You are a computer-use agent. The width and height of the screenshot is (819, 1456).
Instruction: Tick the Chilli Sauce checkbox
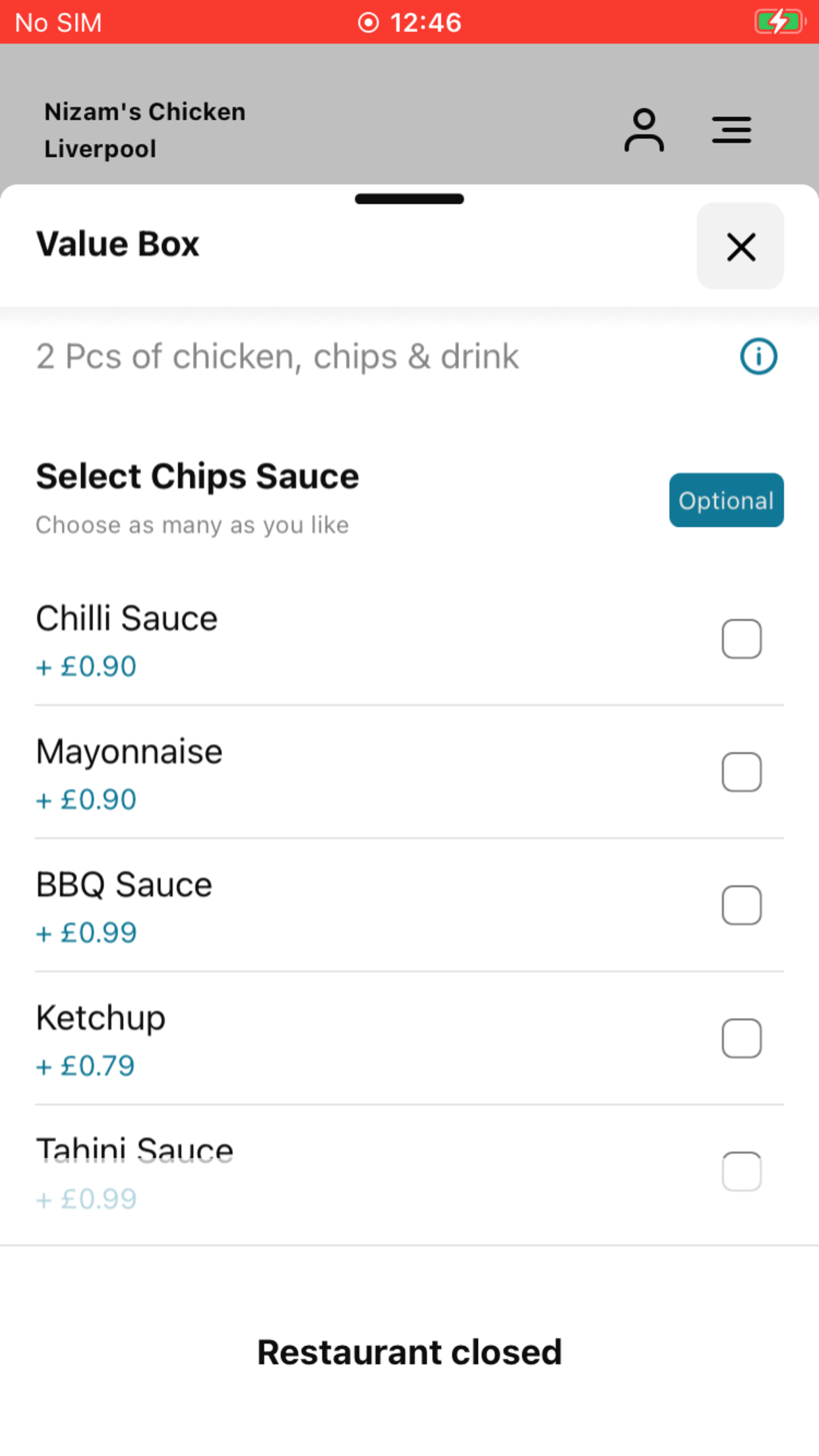click(x=741, y=639)
